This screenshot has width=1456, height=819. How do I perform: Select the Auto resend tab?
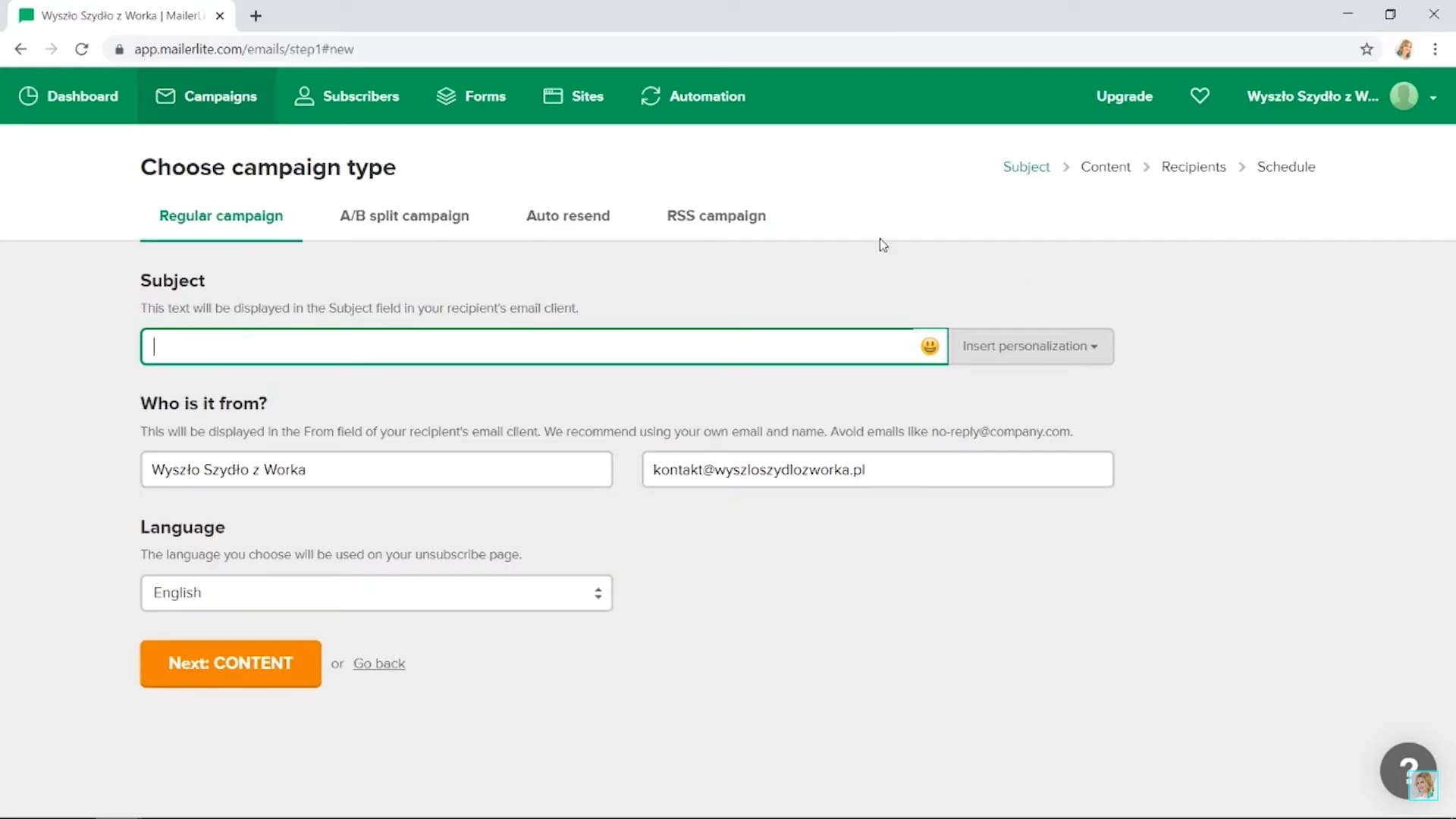(568, 216)
